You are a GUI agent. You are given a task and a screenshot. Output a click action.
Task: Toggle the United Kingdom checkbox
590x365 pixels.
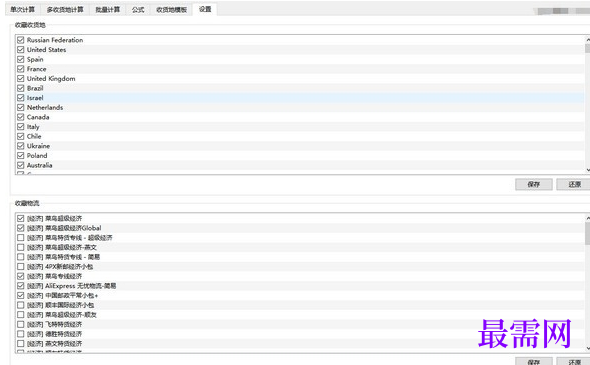(x=21, y=78)
